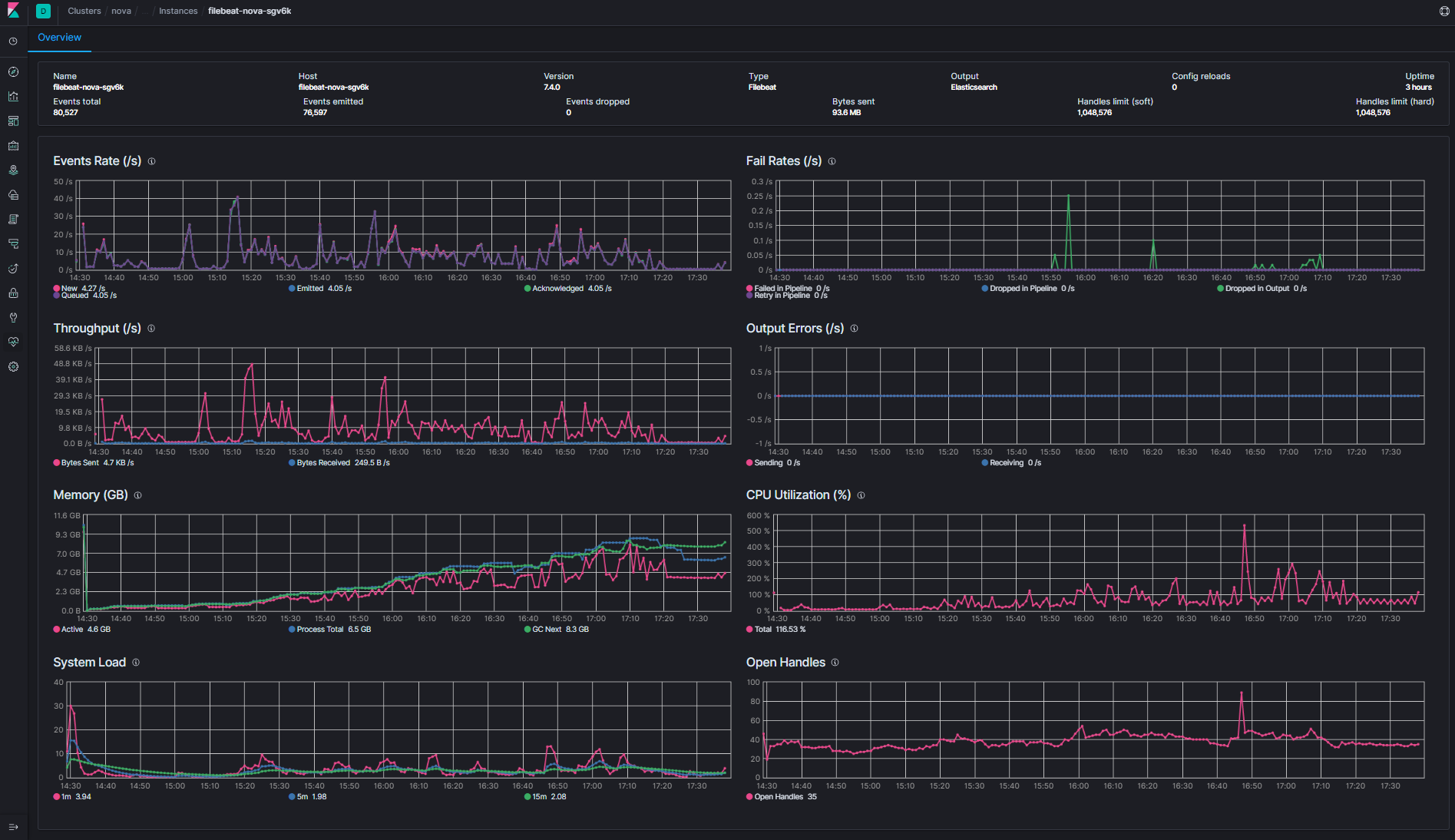Click the Memory (GB) chart title

pos(91,495)
